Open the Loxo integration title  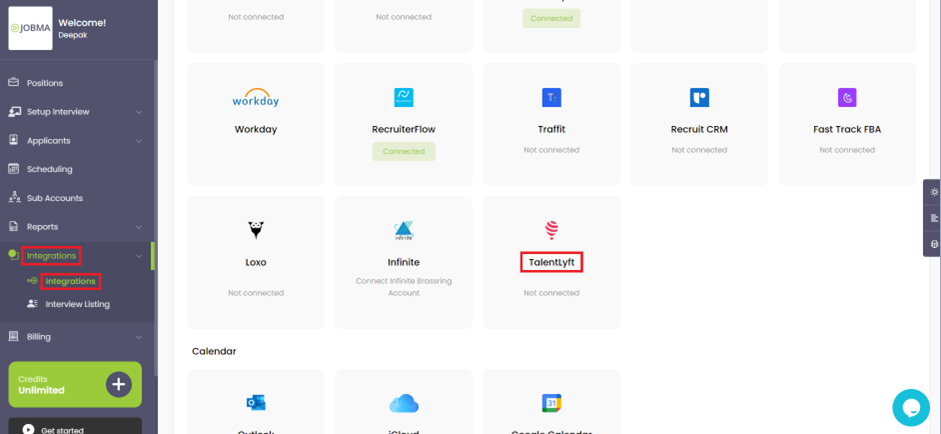pos(256,262)
